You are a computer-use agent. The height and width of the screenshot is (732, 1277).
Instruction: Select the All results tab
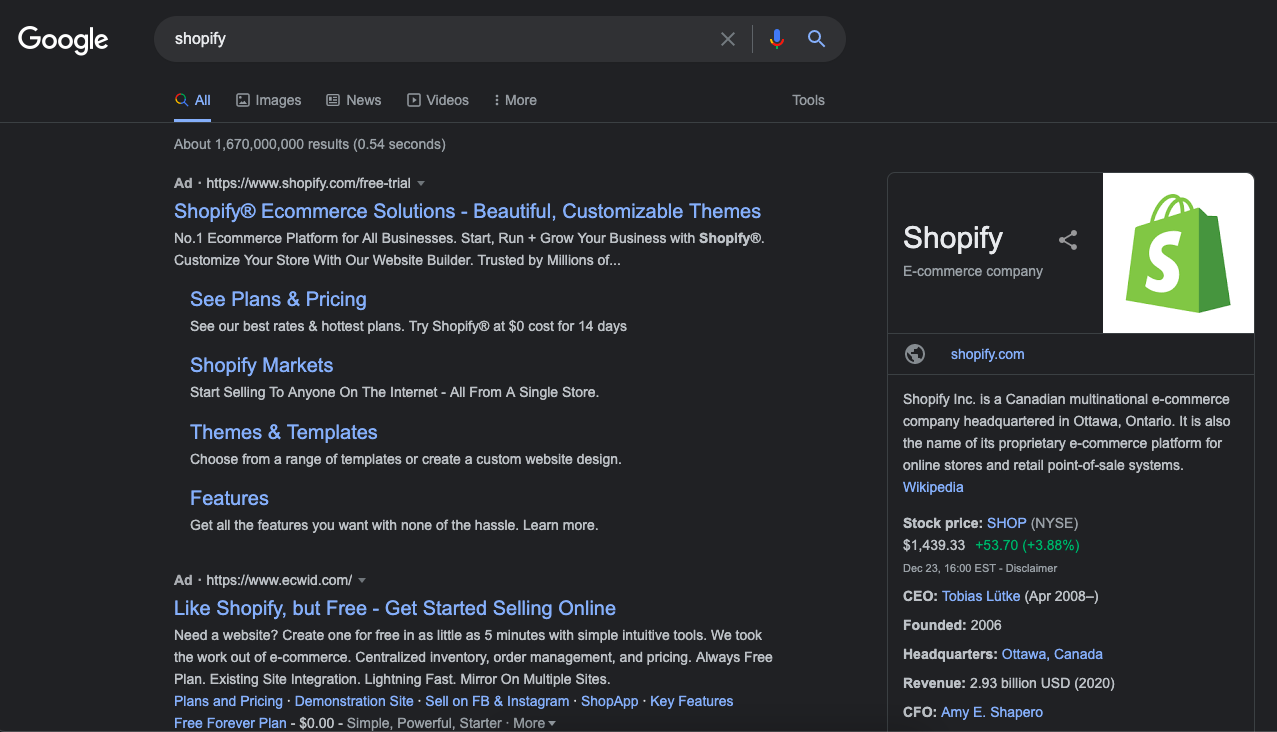(192, 100)
